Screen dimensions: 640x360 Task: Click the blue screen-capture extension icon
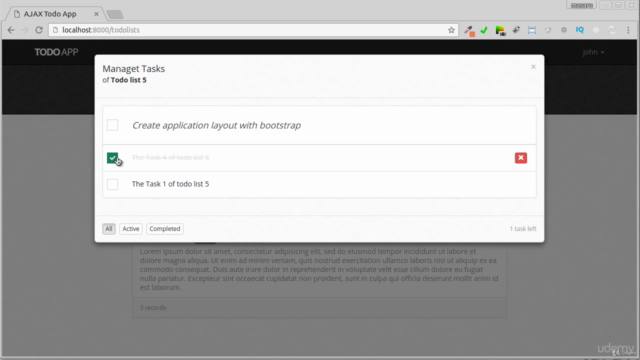pos(532,30)
